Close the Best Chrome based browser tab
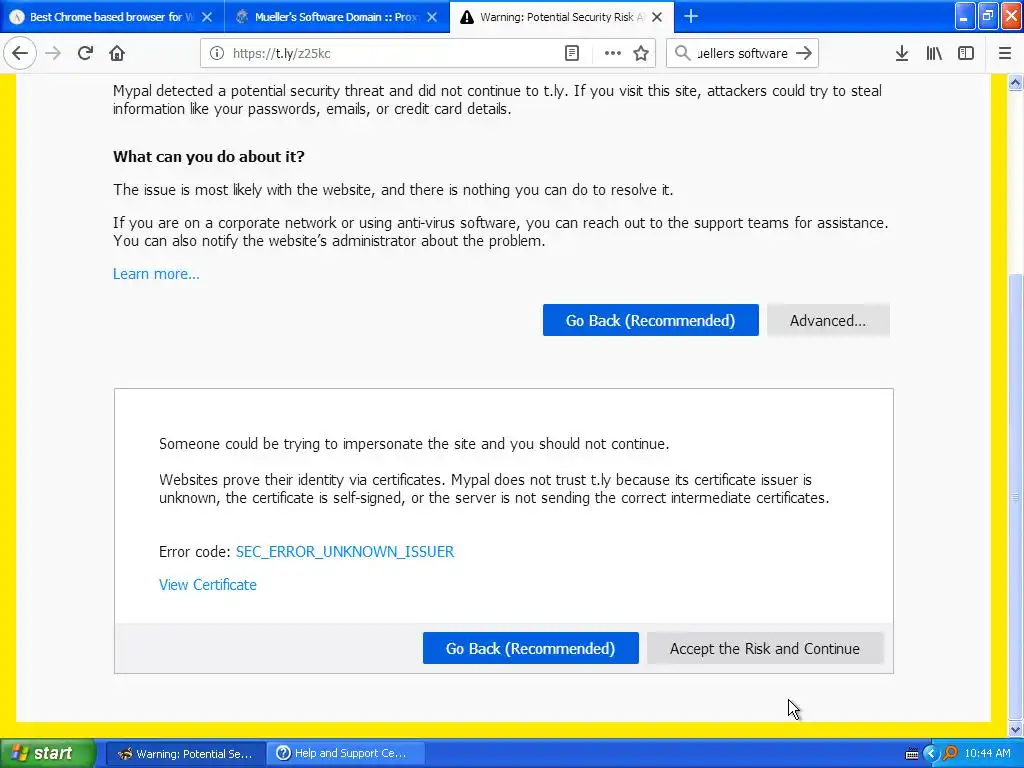The height and width of the screenshot is (768, 1024). point(206,17)
